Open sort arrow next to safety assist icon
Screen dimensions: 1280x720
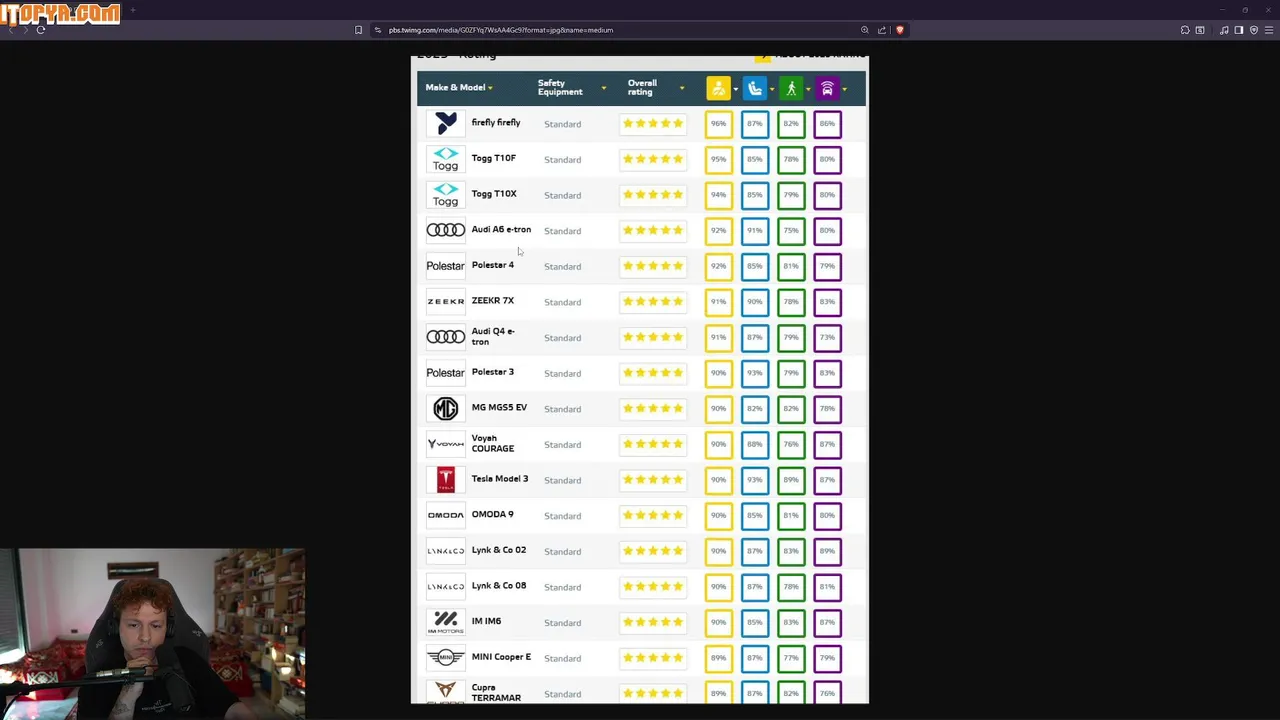click(845, 90)
